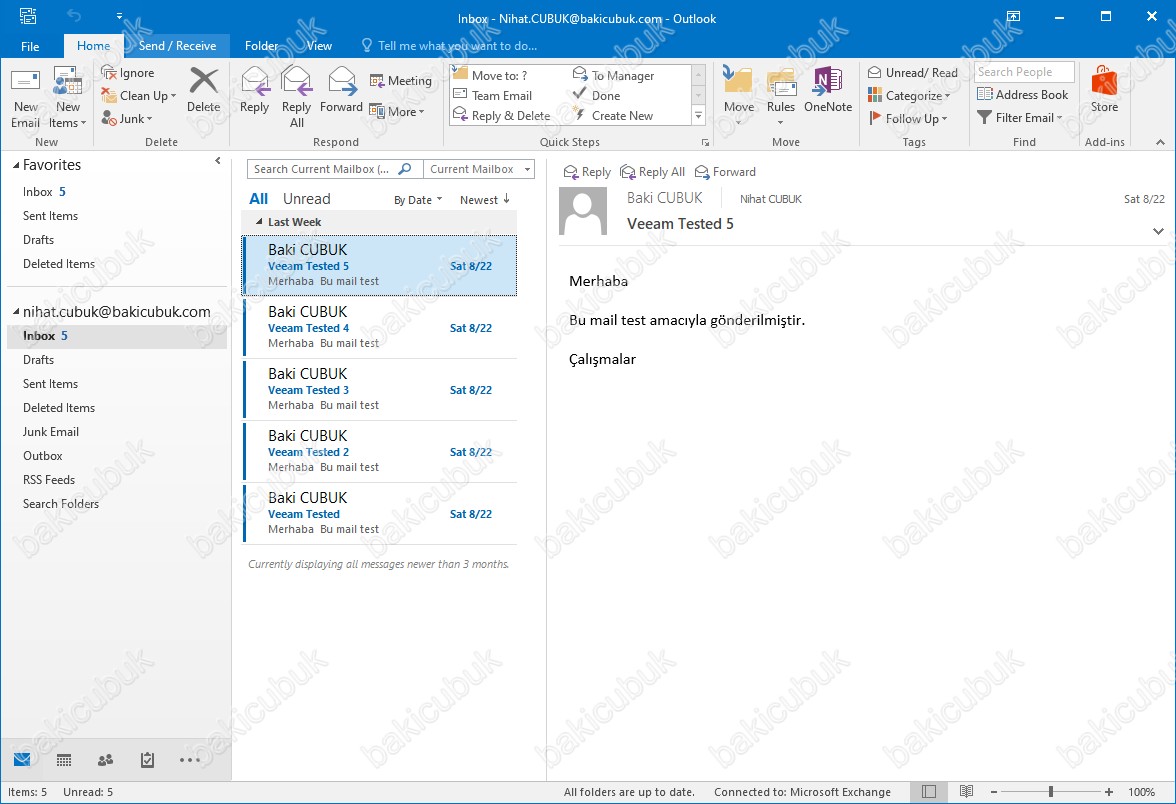The image size is (1176, 804).
Task: Toggle Unread/ Read status
Action: point(913,73)
